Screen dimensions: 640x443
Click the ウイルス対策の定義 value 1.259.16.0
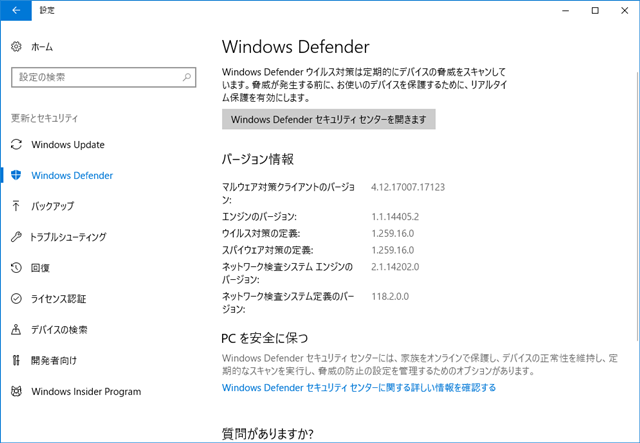pyautogui.click(x=393, y=234)
